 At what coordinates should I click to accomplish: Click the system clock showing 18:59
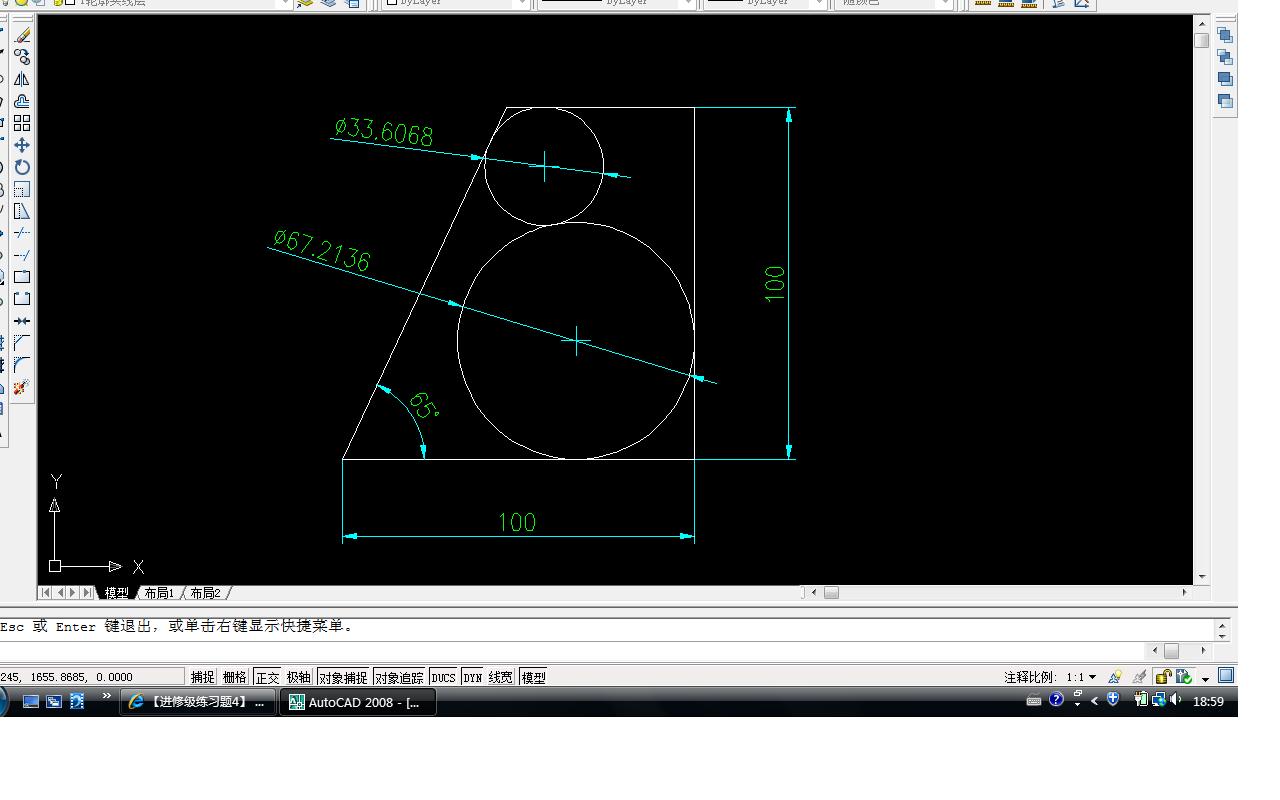point(1208,701)
